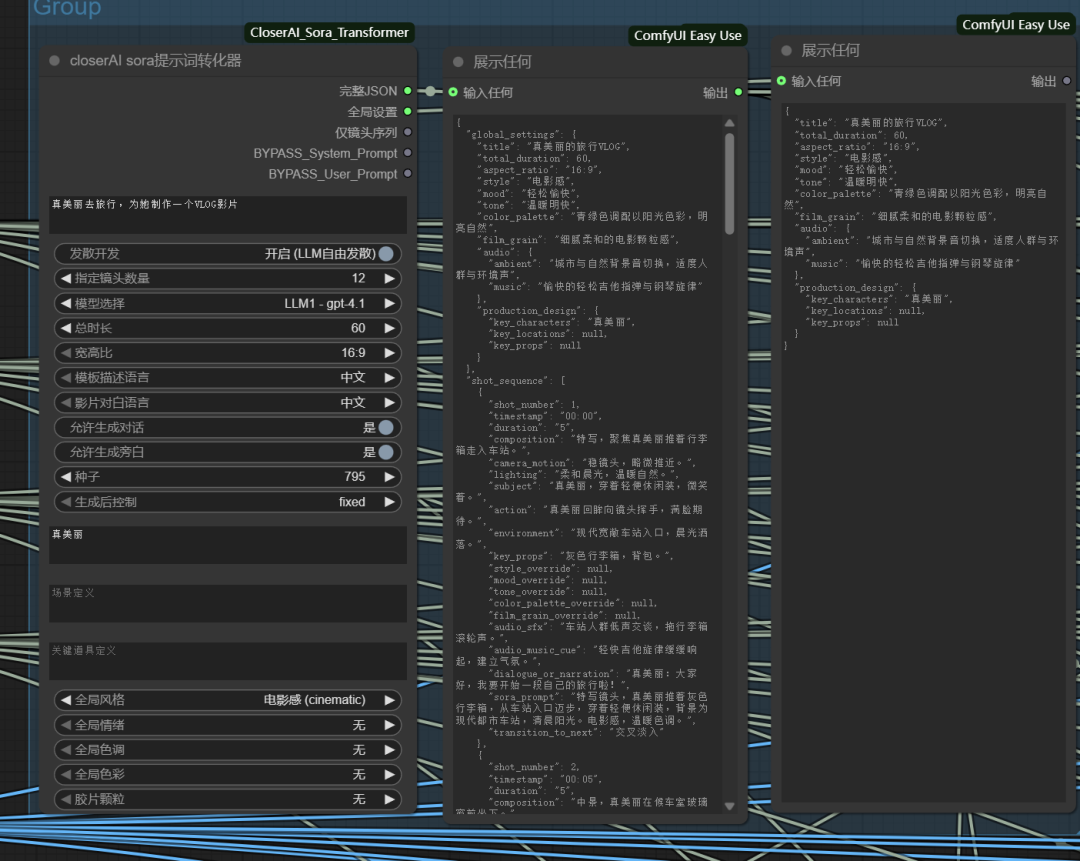Turn off the 允许生成旁白 toggle
Image resolution: width=1080 pixels, height=861 pixels.
click(385, 452)
